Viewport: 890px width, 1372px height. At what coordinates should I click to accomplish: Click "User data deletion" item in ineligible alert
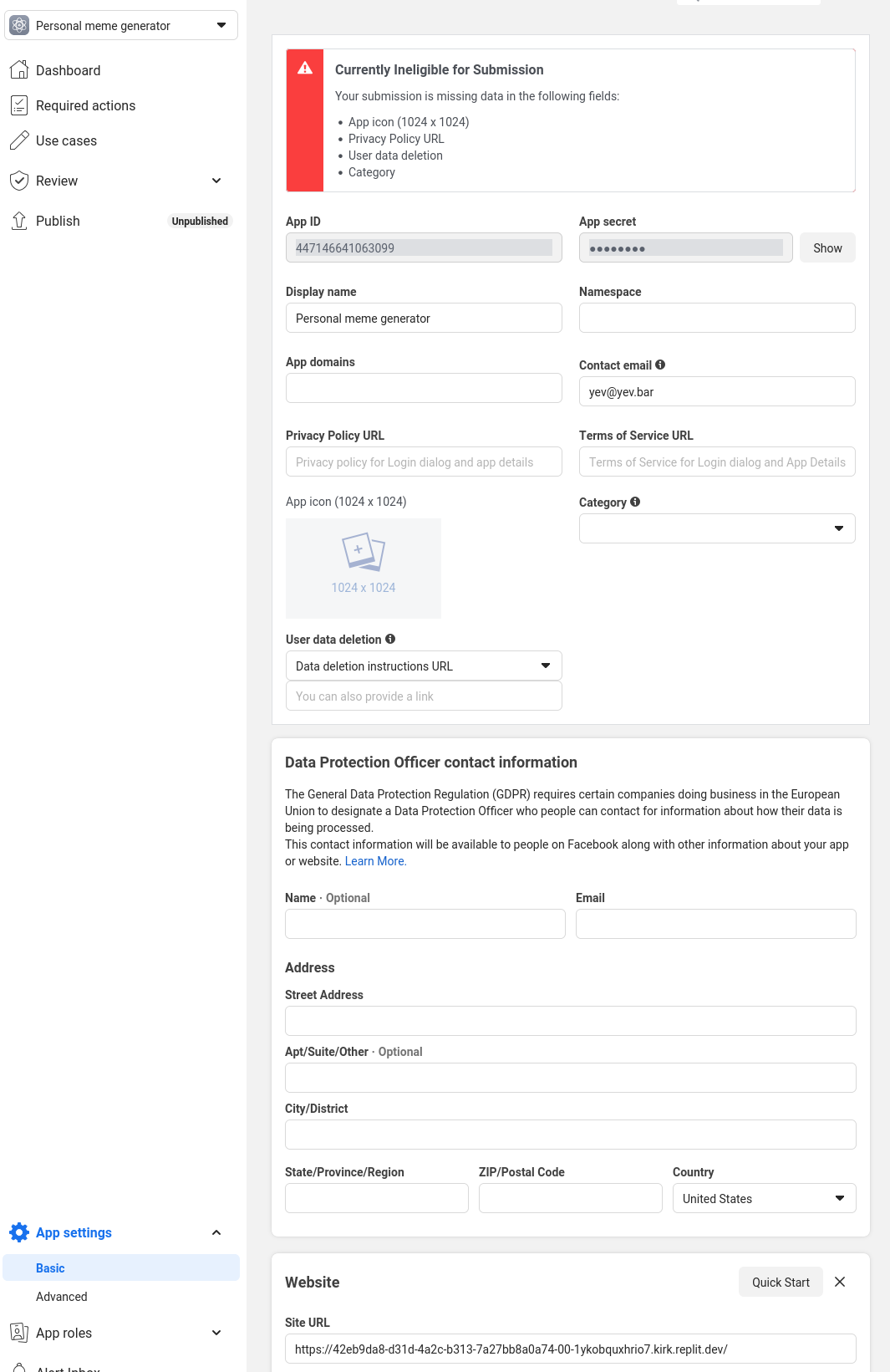pyautogui.click(x=395, y=156)
